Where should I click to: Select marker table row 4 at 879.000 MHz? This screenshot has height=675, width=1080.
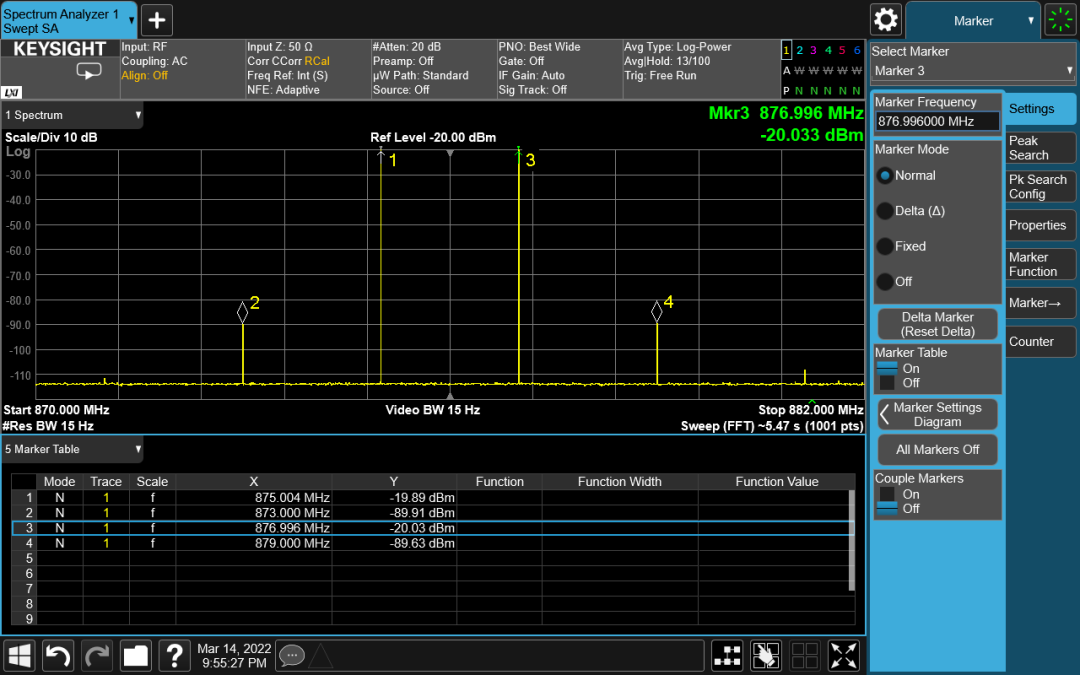pyautogui.click(x=433, y=543)
